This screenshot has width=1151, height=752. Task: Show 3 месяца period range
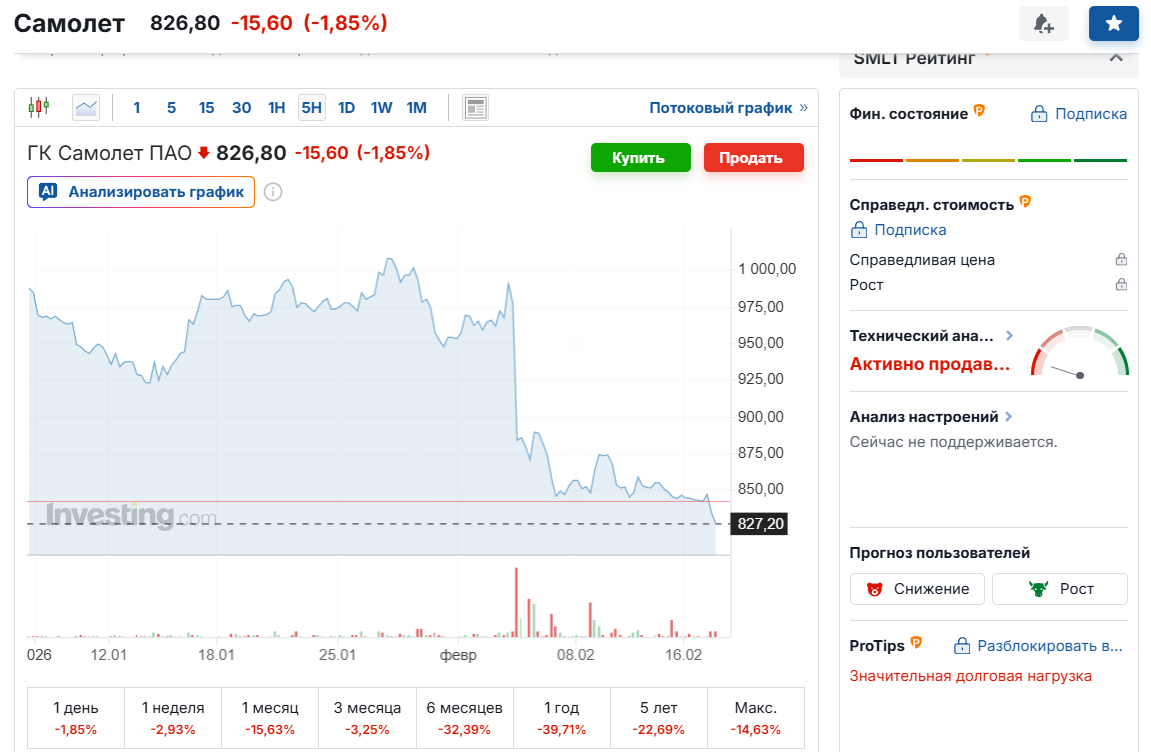(367, 717)
